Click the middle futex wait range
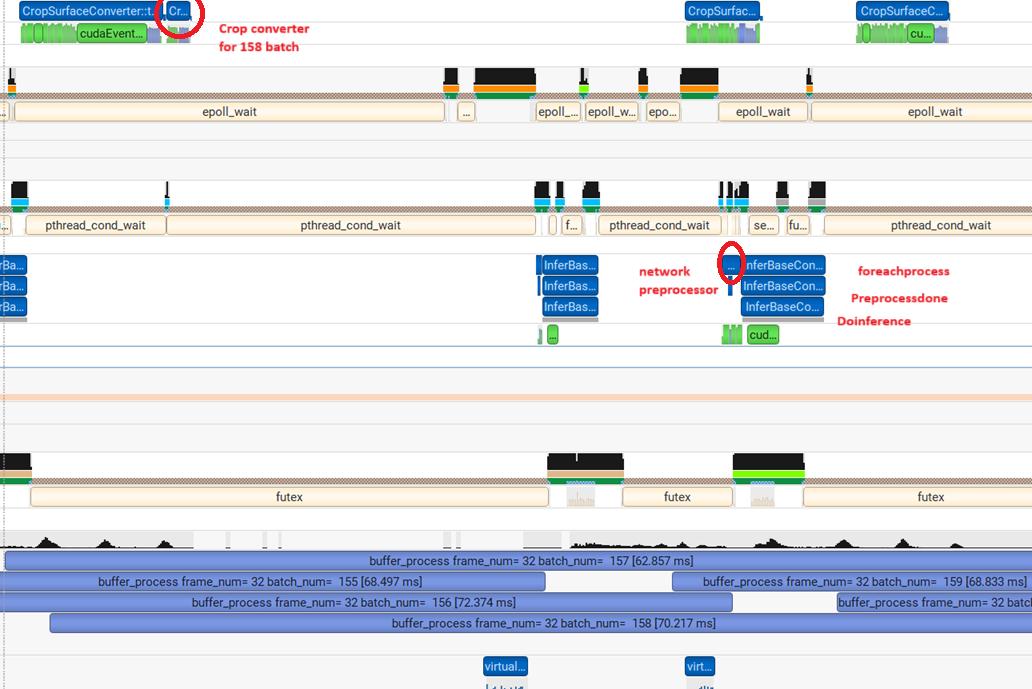 678,496
